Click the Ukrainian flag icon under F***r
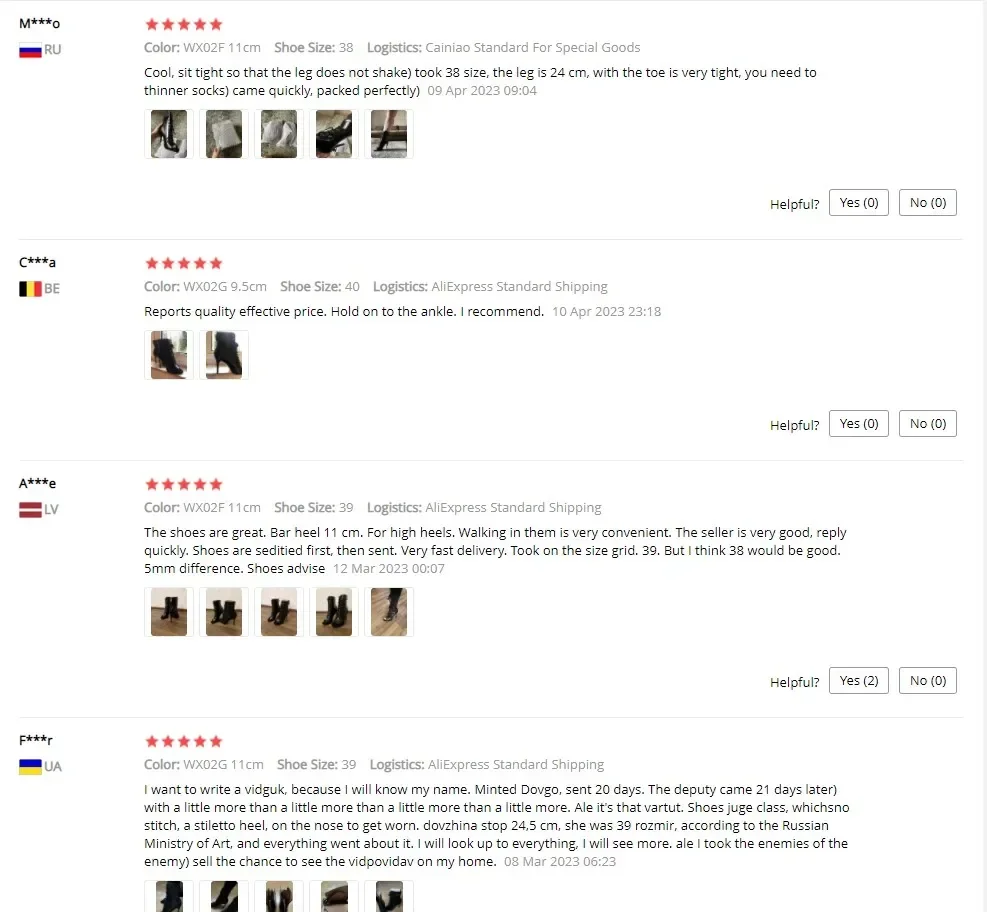Screen dimensions: 987x912 [30, 767]
